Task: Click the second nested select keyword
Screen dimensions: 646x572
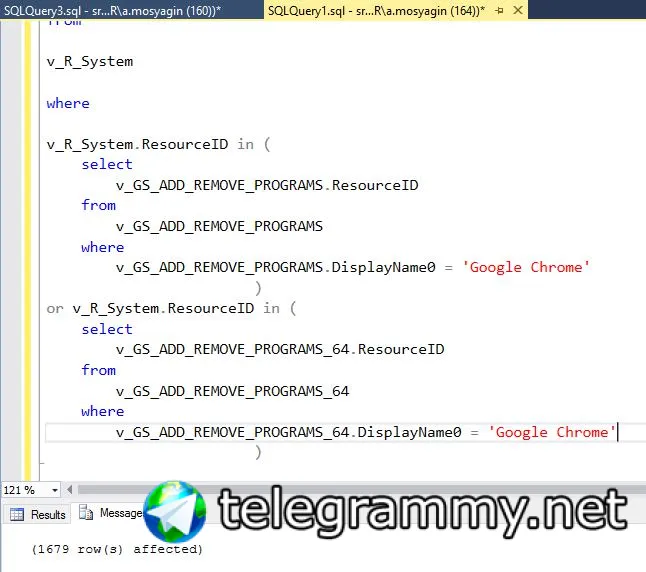Action: coord(107,329)
